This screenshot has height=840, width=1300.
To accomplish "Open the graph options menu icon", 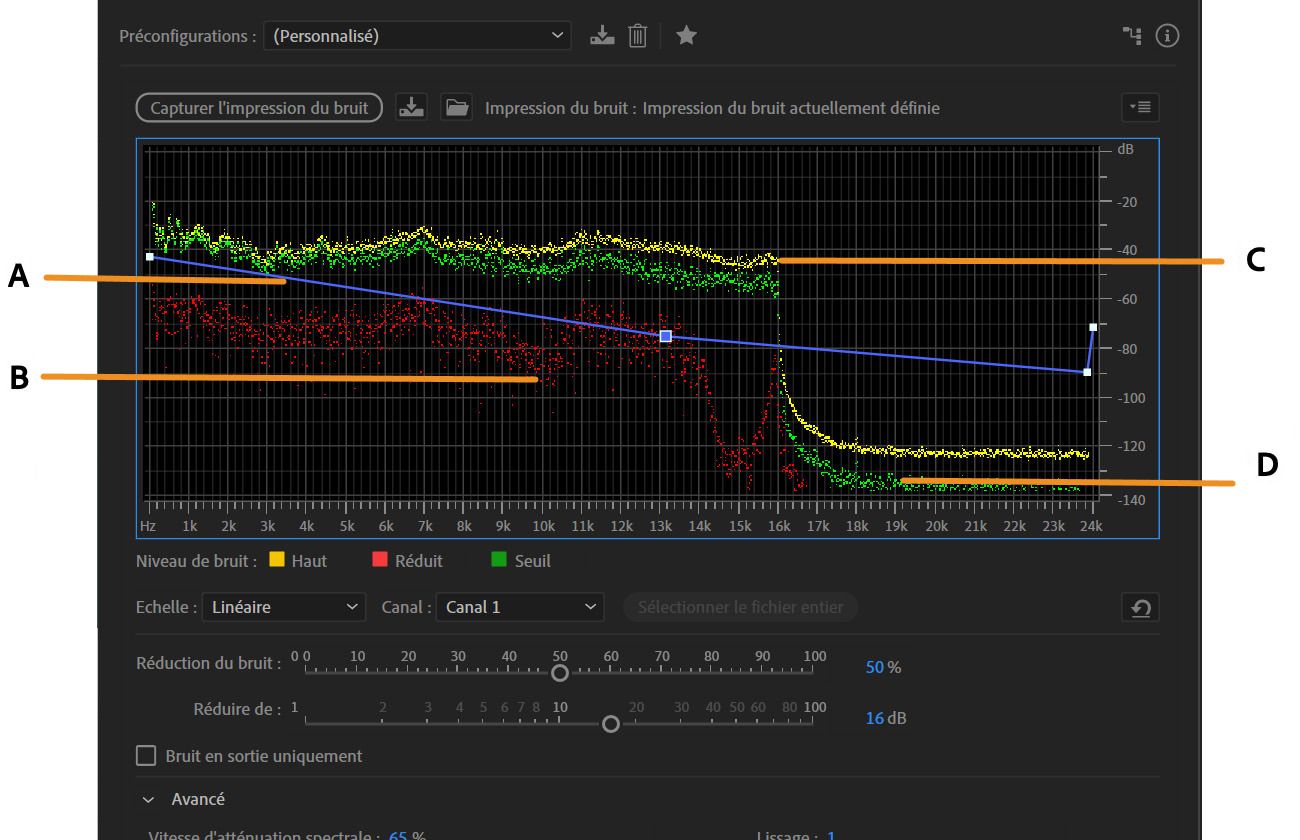I will [1140, 107].
